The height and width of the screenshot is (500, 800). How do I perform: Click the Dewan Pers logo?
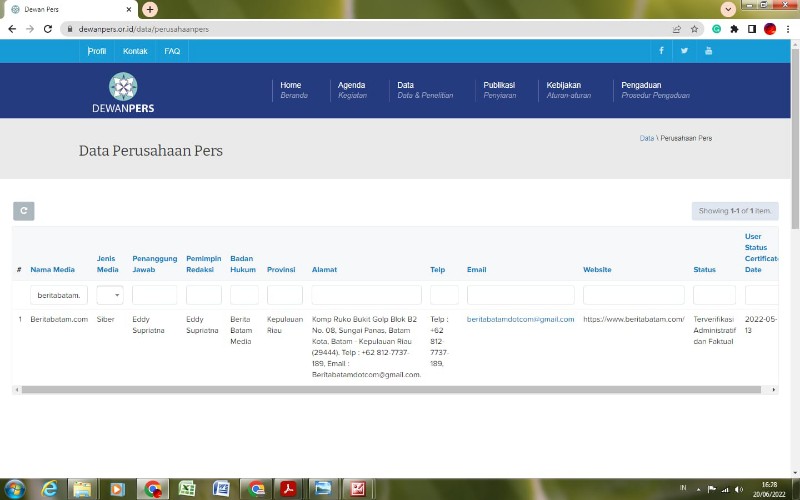[123, 92]
